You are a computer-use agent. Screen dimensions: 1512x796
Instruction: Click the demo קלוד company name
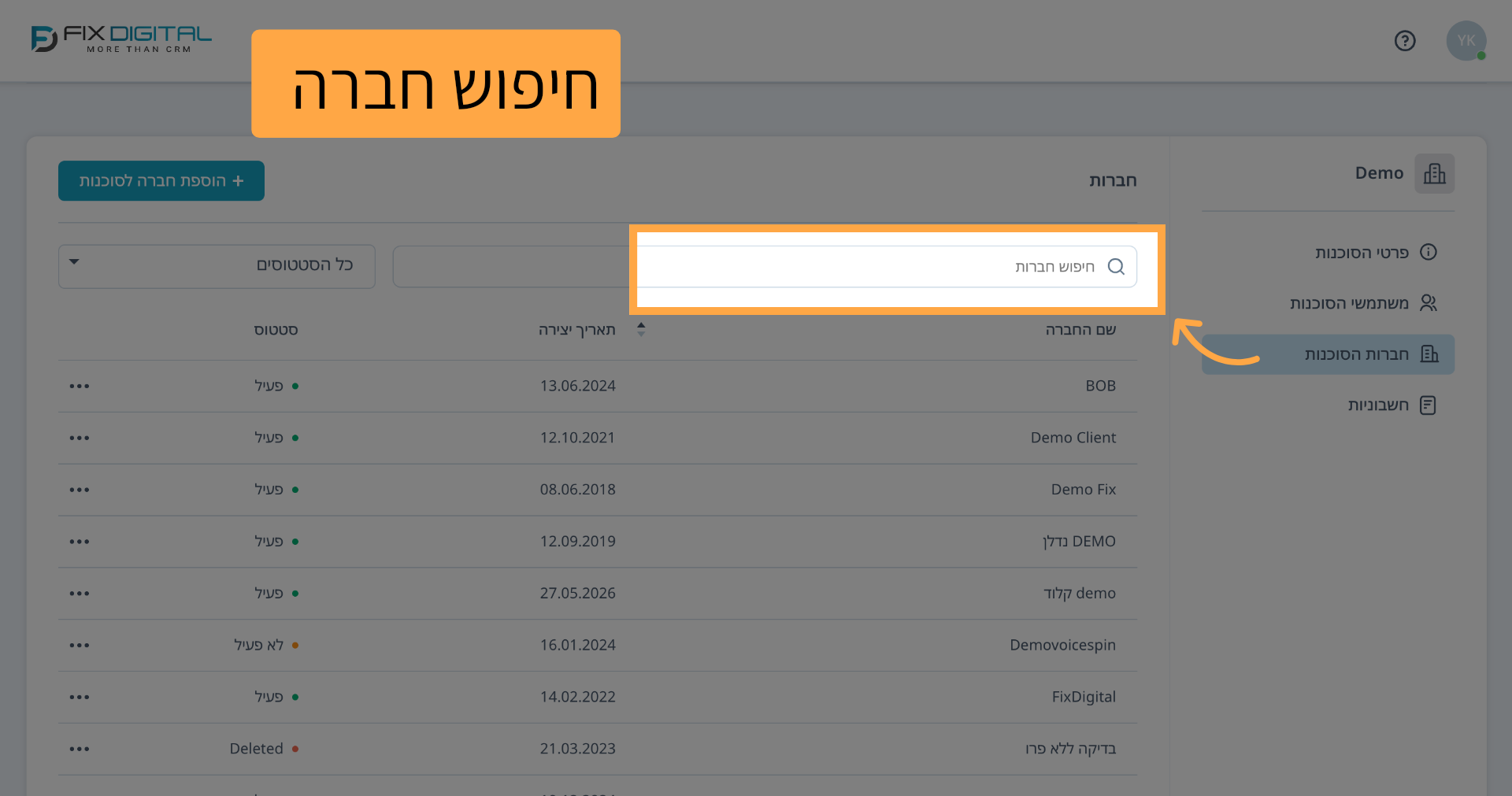[1080, 594]
